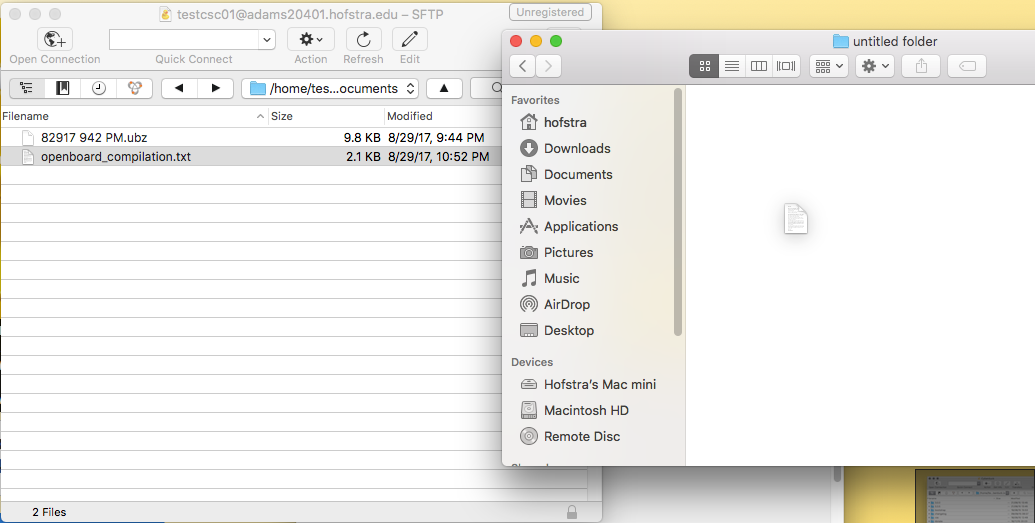Click the Open Connection globe icon

(54, 39)
